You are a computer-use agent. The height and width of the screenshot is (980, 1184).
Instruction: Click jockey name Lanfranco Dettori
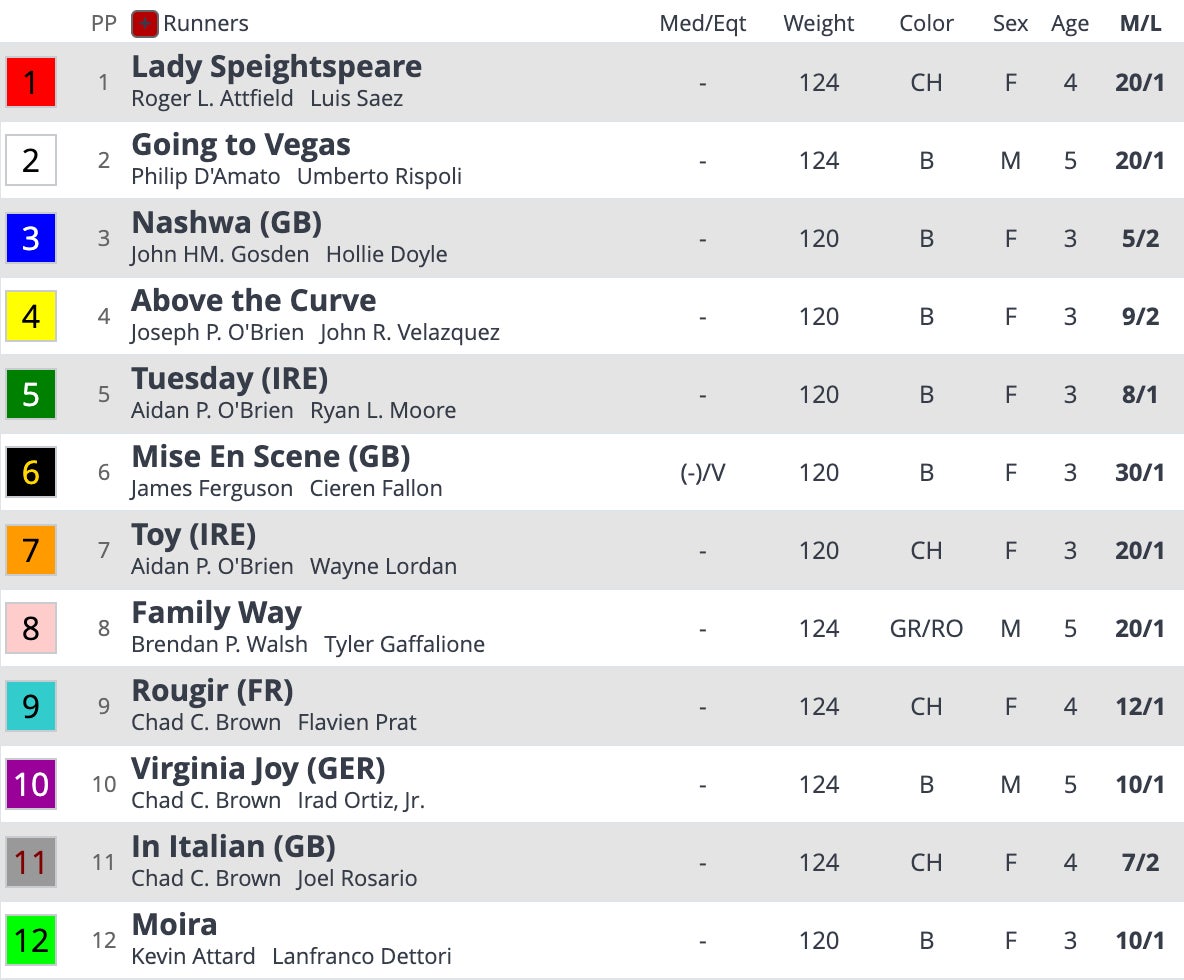pyautogui.click(x=362, y=956)
